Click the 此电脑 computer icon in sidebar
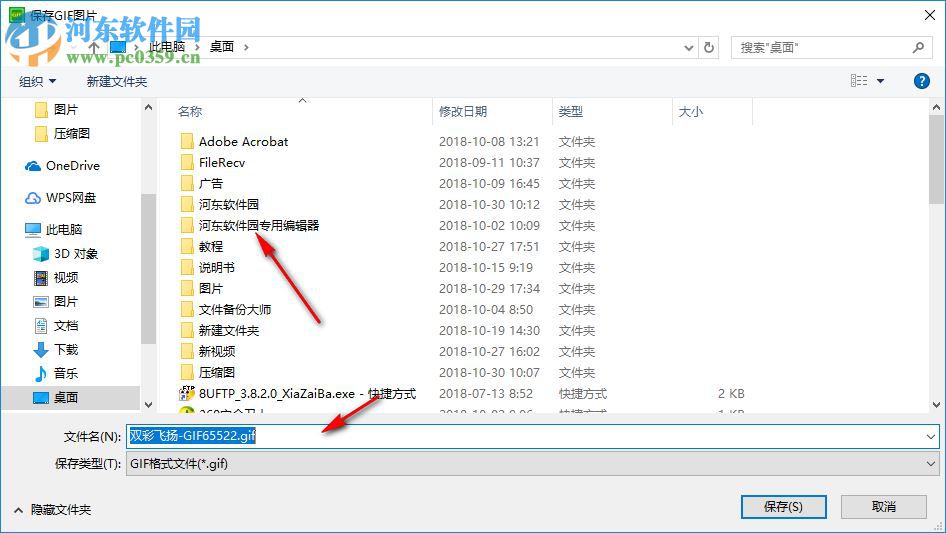The width and height of the screenshot is (946, 533). click(33, 229)
